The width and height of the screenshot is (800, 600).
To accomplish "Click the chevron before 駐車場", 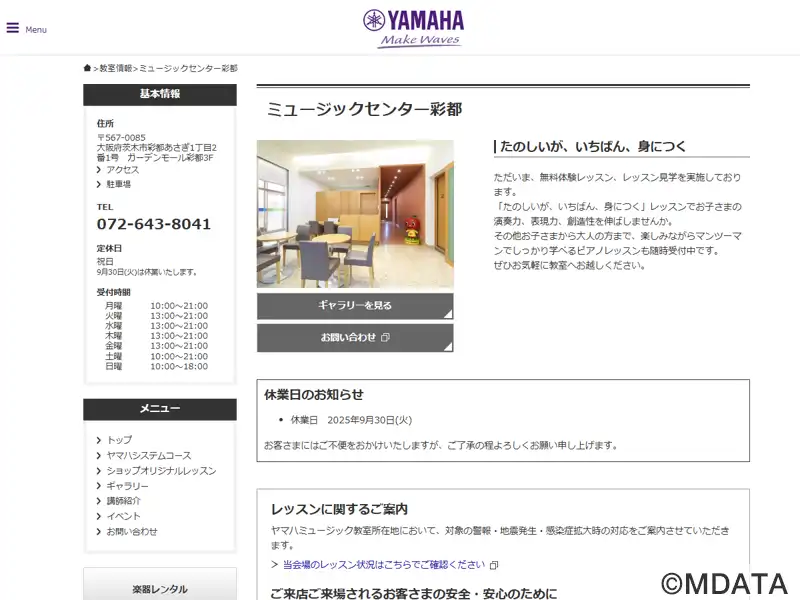I will click(x=99, y=184).
